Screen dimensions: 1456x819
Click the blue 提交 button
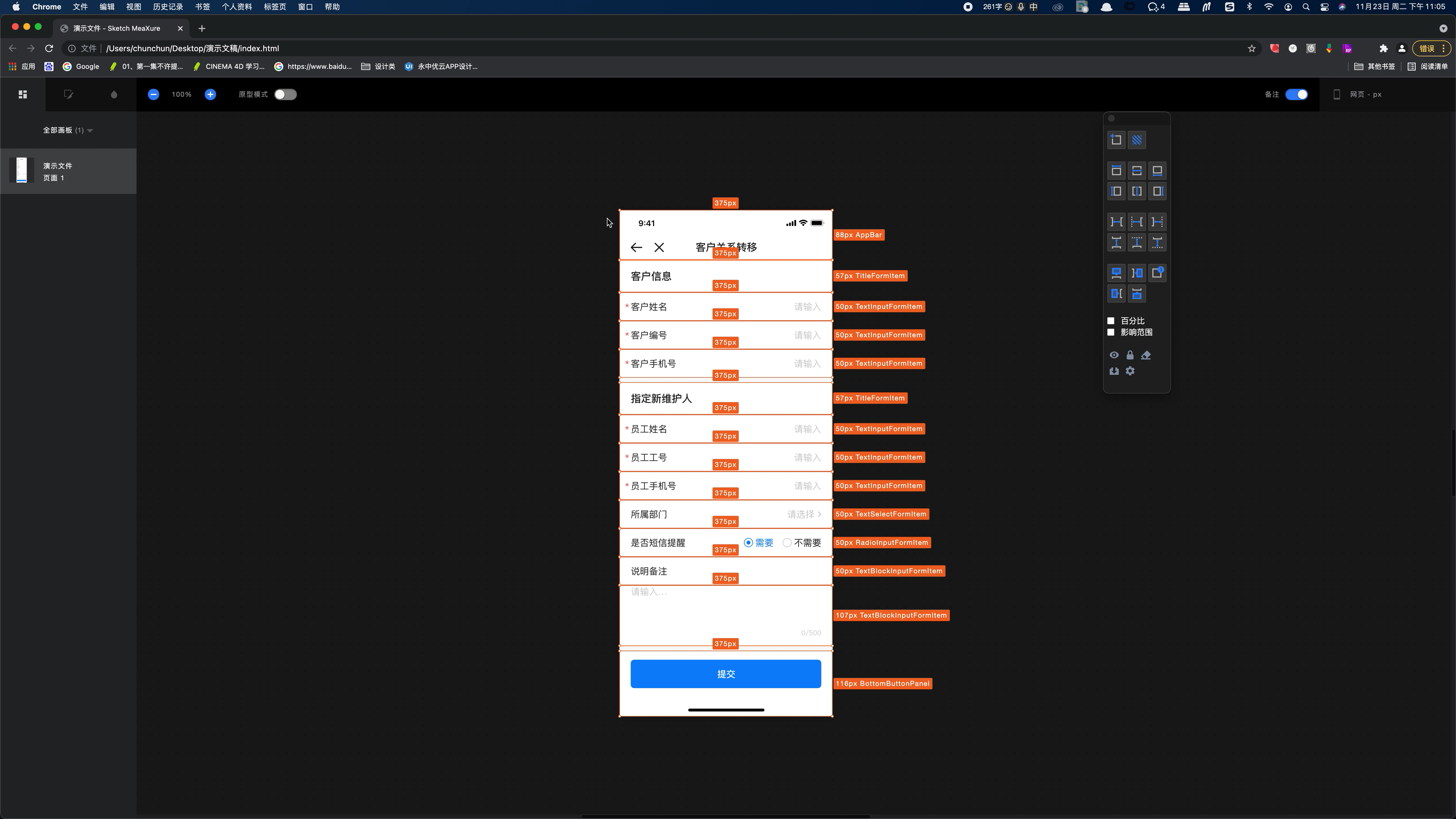(x=726, y=674)
